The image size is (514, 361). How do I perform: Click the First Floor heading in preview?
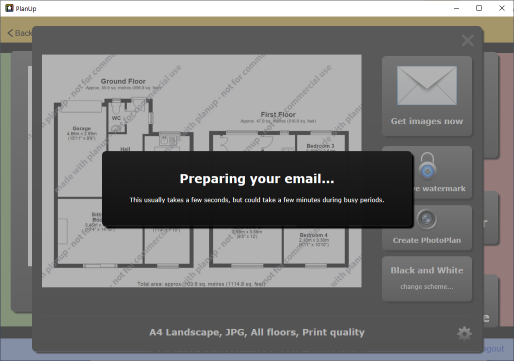(x=278, y=114)
